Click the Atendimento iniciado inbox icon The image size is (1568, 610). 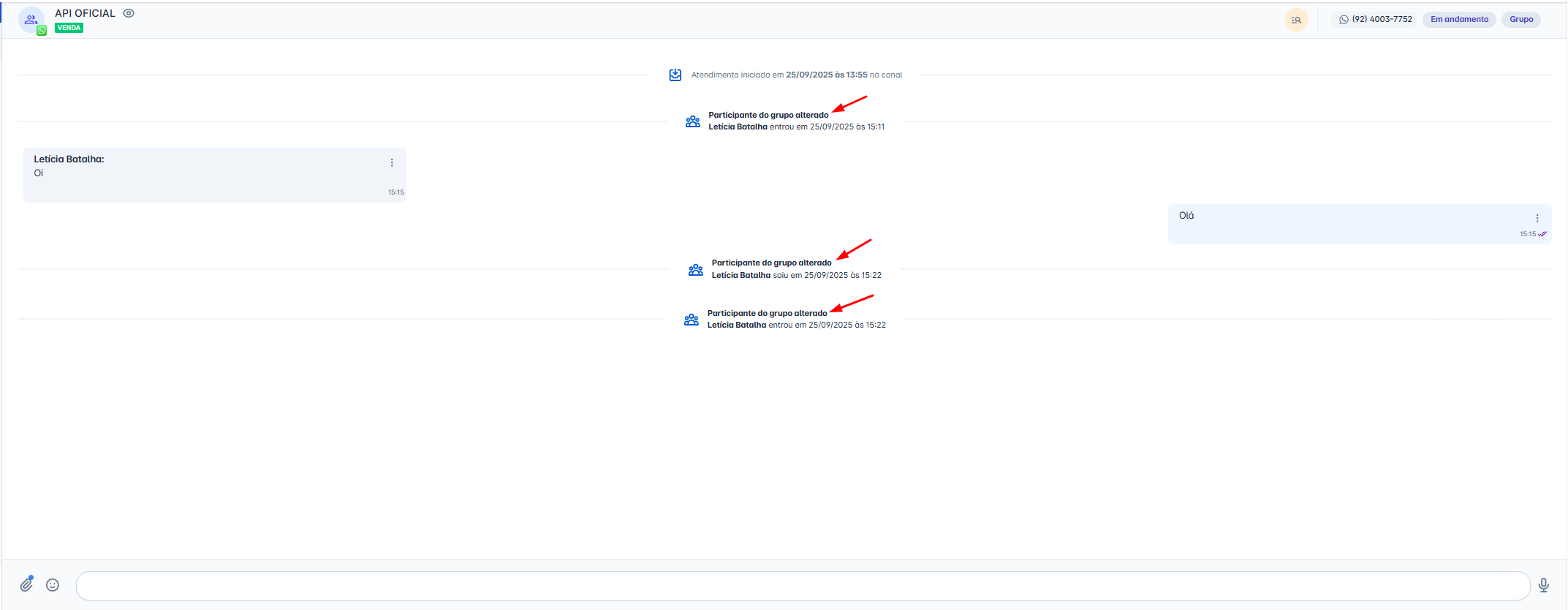[x=675, y=75]
